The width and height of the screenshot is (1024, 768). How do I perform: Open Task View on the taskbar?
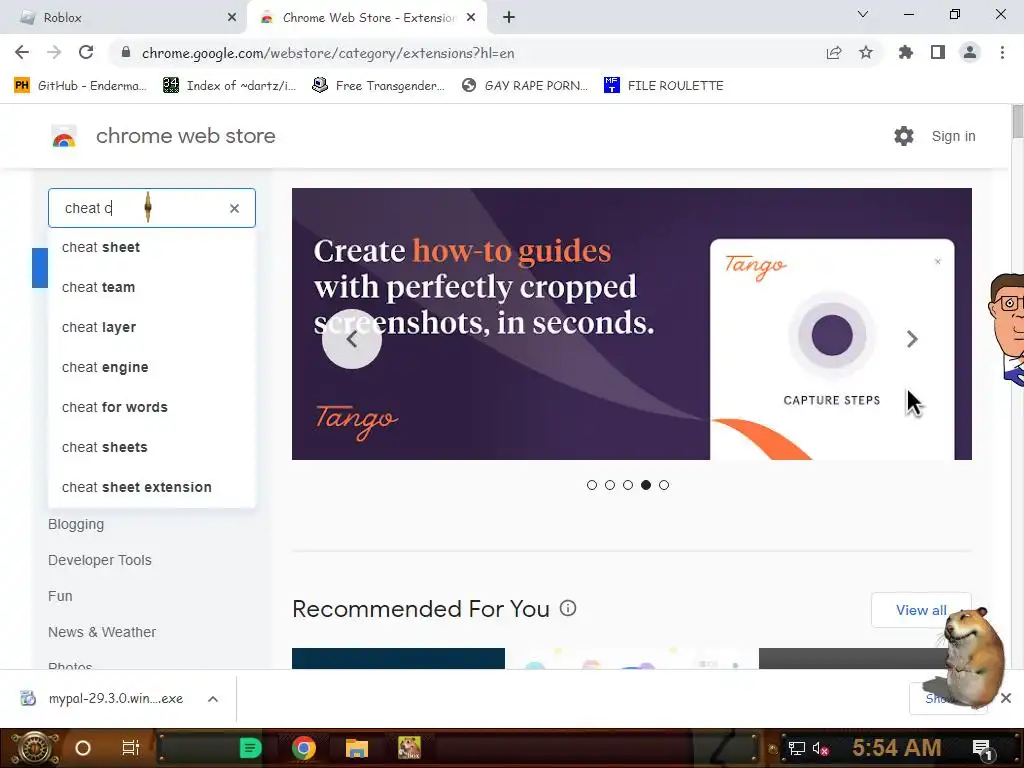(131, 748)
